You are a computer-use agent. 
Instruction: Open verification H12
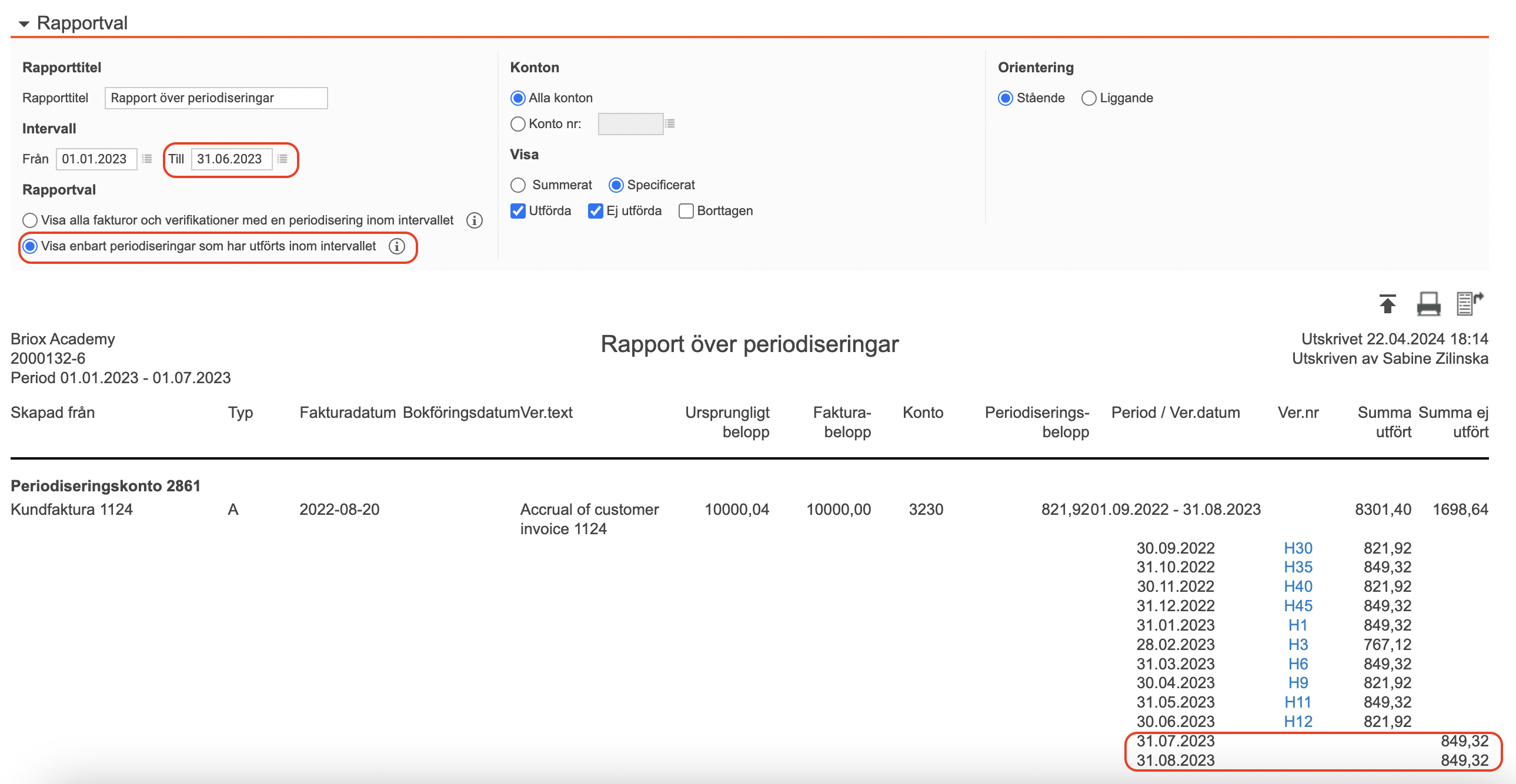pyautogui.click(x=1298, y=721)
